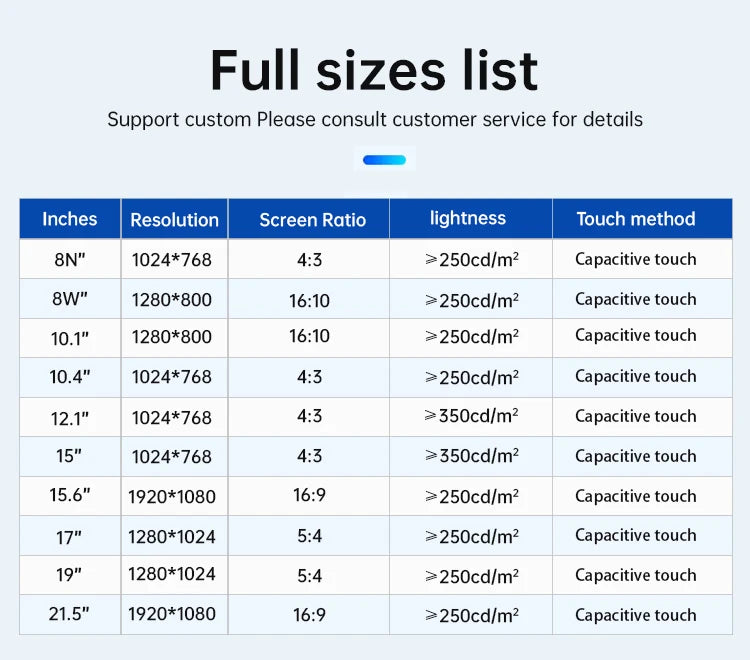Click the lightness column header
This screenshot has width=750, height=660.
pos(468,218)
